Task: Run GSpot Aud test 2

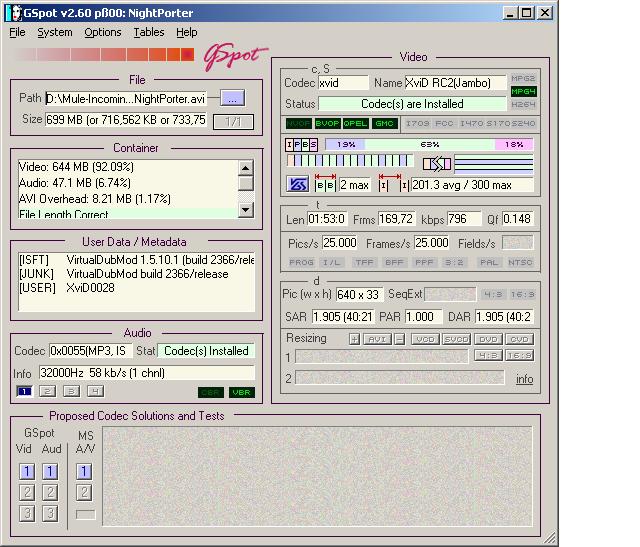Action: [x=50, y=492]
